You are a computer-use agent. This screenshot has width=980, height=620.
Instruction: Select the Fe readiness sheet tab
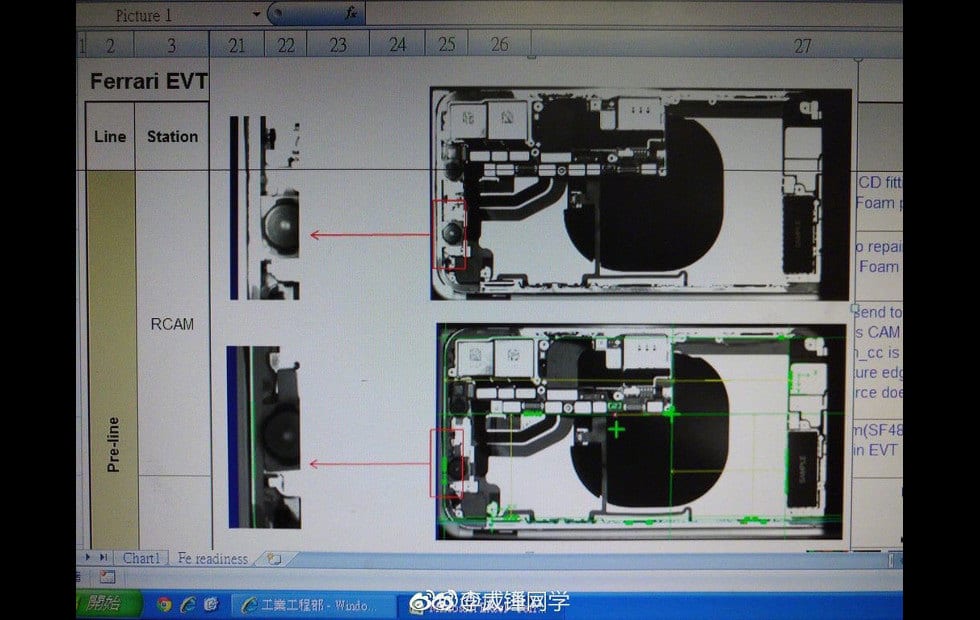[212, 559]
